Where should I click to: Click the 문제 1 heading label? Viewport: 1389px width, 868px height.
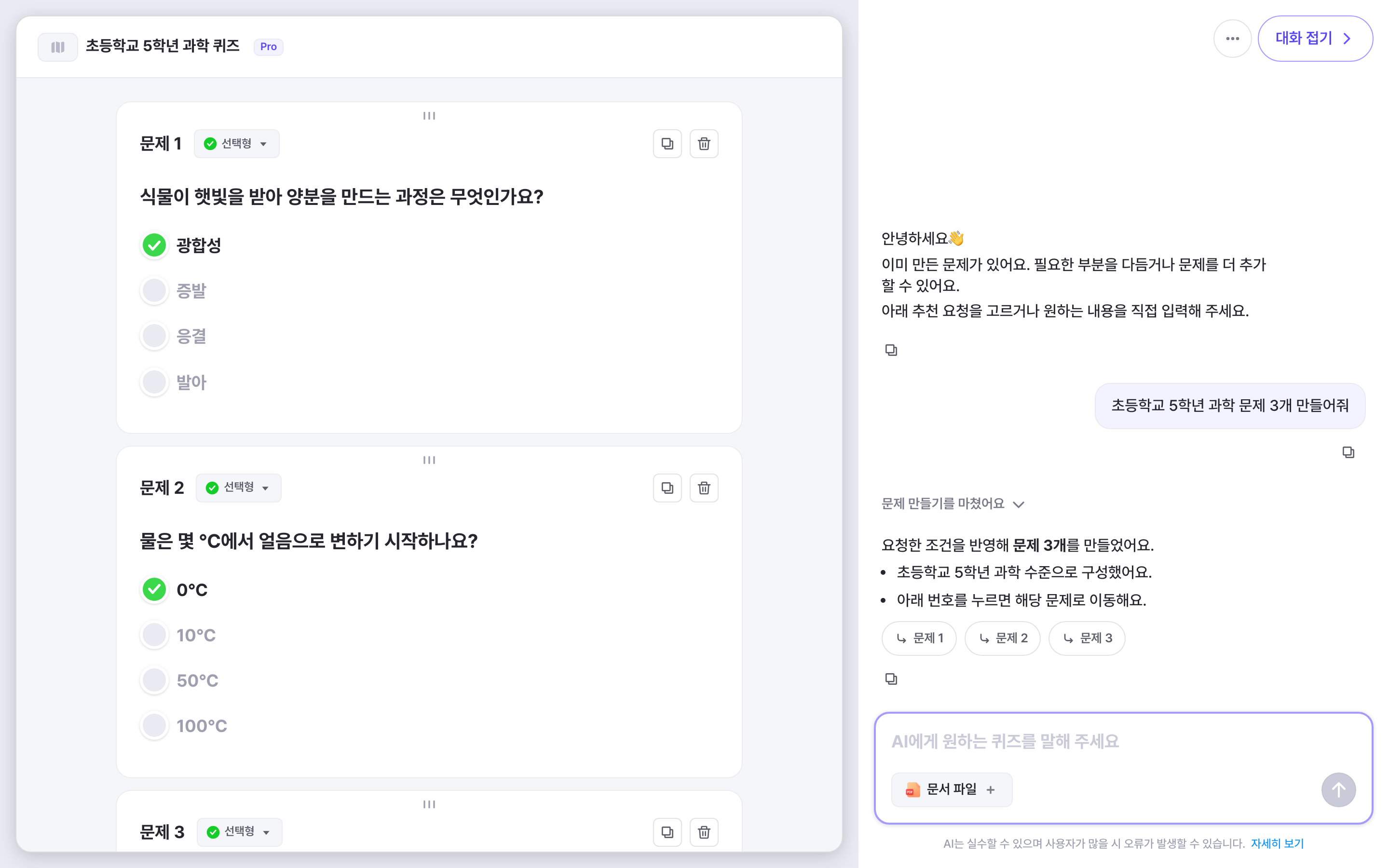click(x=161, y=144)
